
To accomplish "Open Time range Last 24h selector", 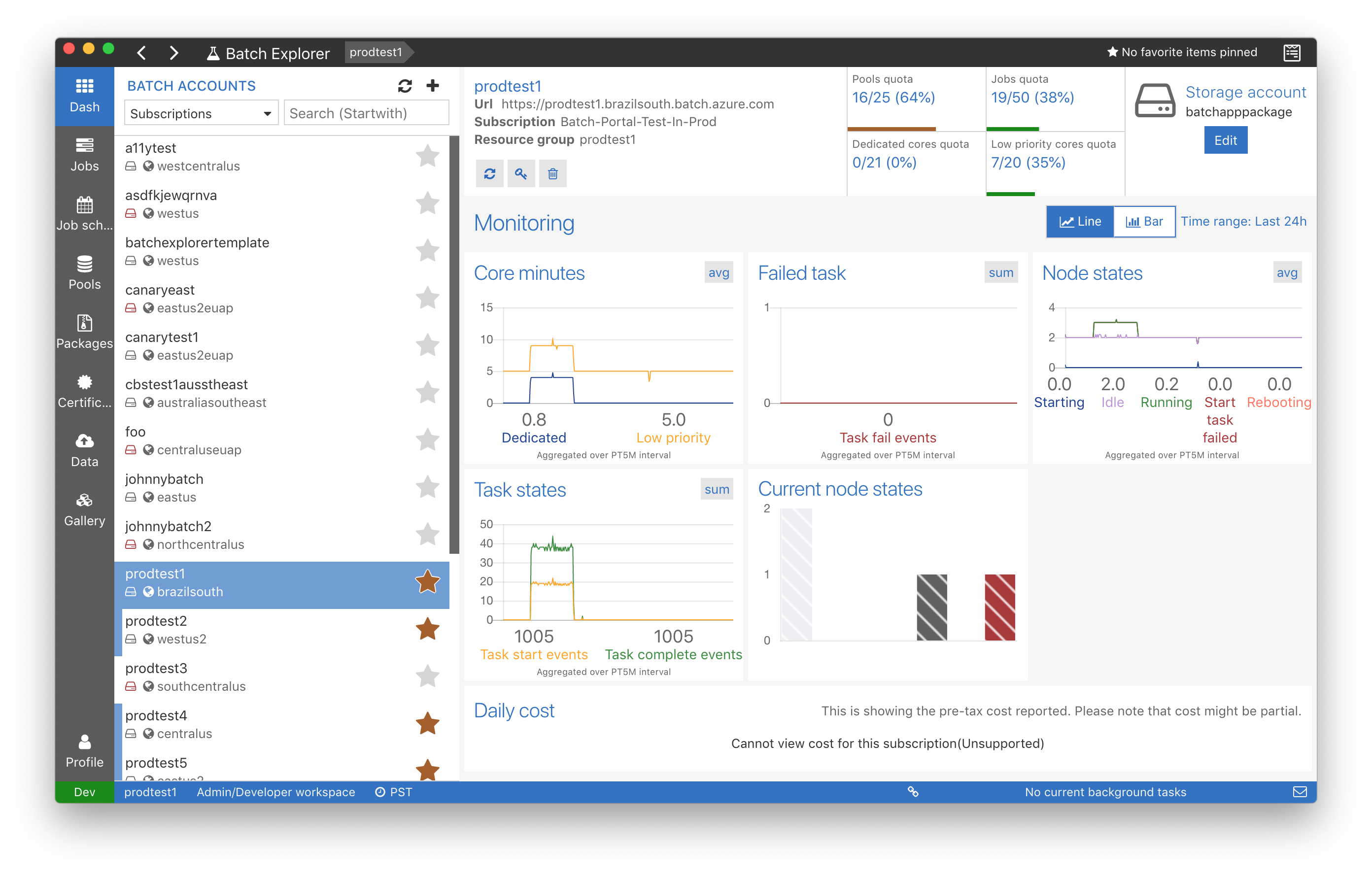I will (x=1243, y=221).
